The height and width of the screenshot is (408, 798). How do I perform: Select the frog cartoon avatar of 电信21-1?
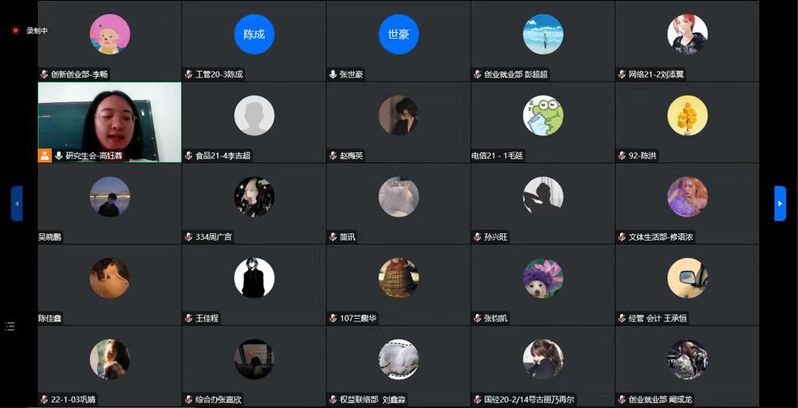pos(543,115)
